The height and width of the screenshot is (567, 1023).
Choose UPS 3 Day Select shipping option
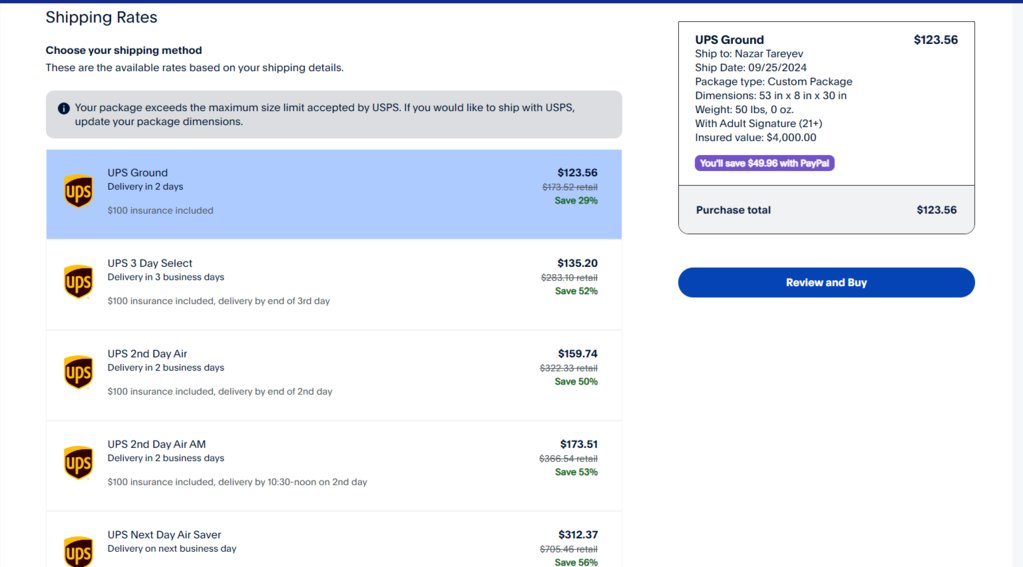tap(333, 284)
